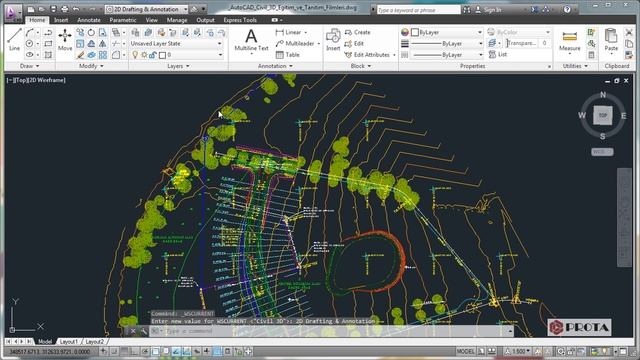Screen dimensions: 640x360
Task: Open the Layer Properties manager icon
Action: tap(135, 32)
